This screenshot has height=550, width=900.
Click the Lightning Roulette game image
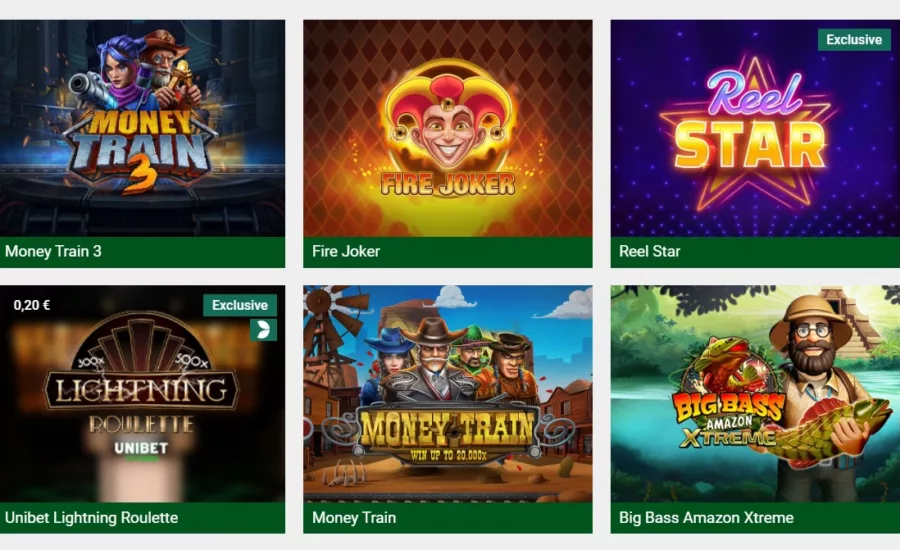(142, 394)
